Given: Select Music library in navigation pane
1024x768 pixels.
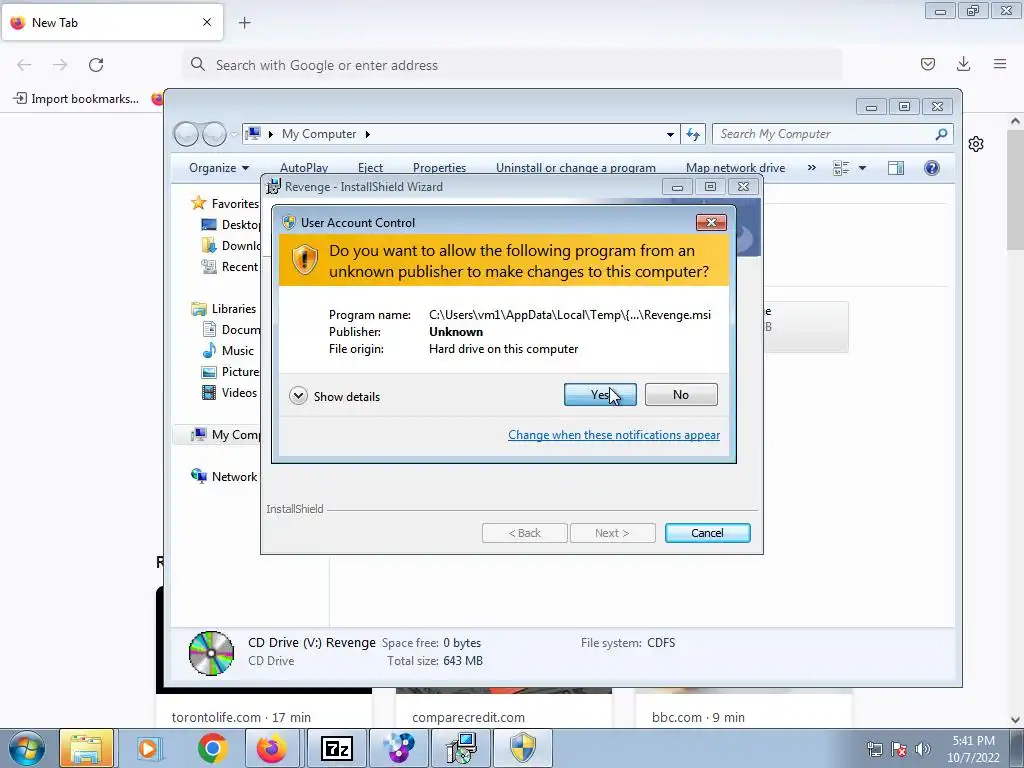Looking at the screenshot, I should tap(237, 351).
